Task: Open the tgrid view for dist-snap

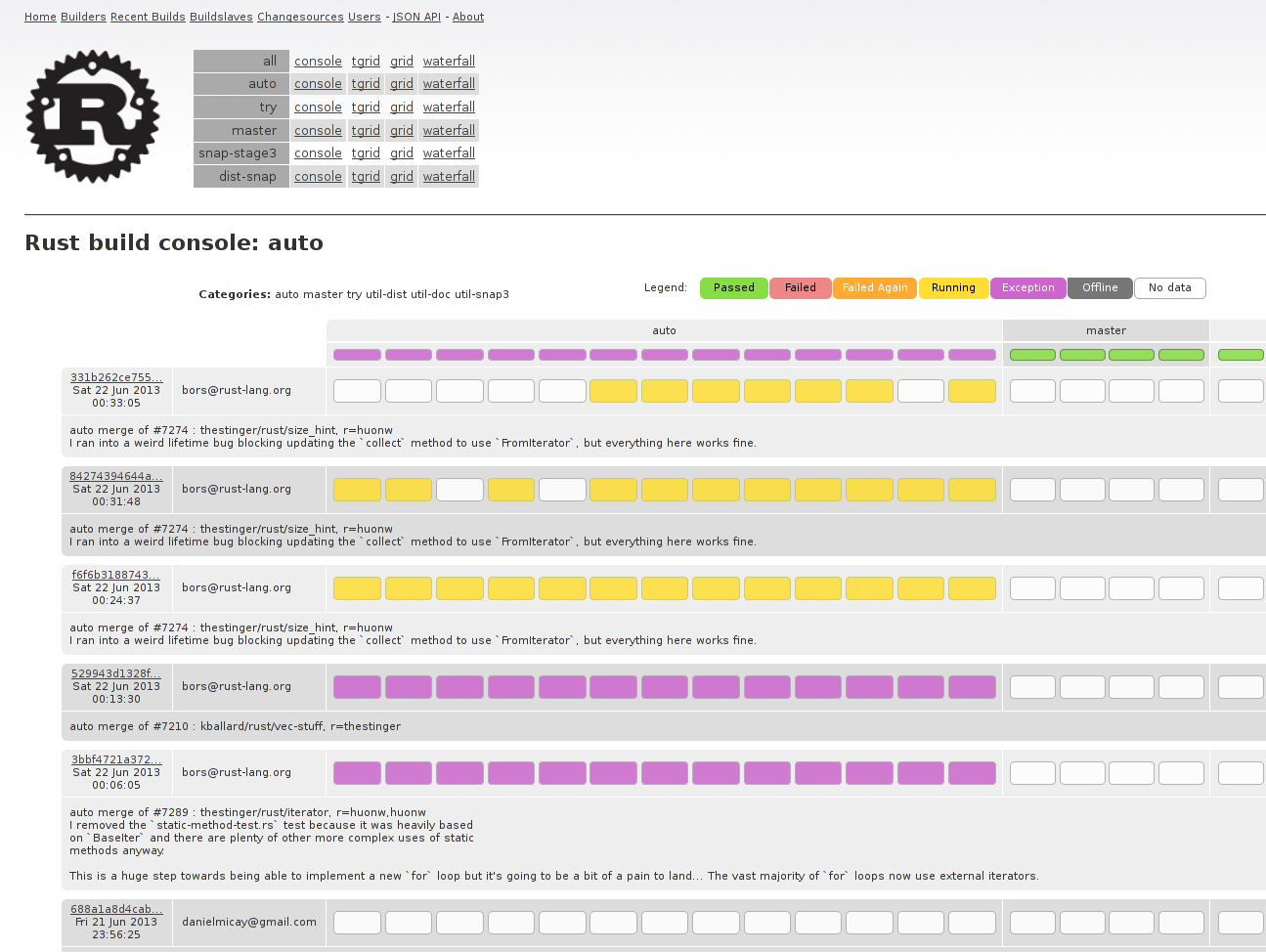Action: pyautogui.click(x=366, y=177)
